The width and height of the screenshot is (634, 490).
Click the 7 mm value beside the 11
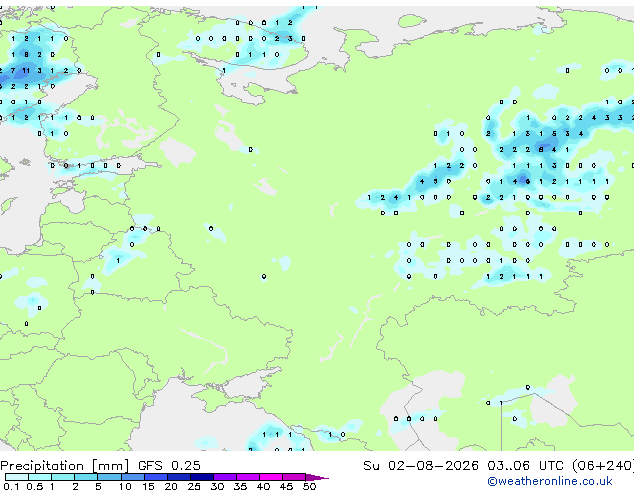point(13,70)
